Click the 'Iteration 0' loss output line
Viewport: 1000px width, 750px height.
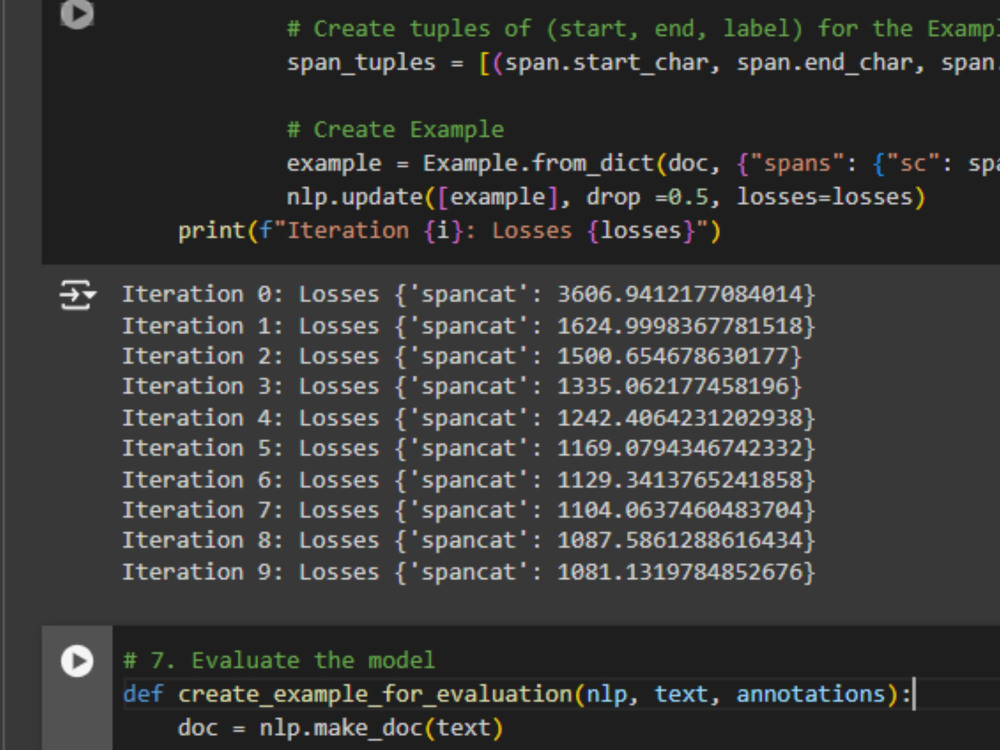coord(469,295)
